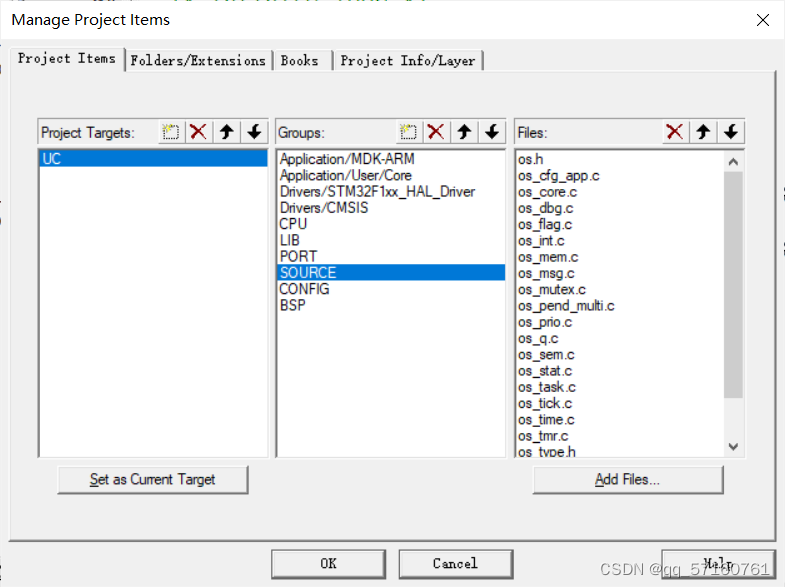785x587 pixels.
Task: Cancel the dialog
Action: pyautogui.click(x=456, y=563)
